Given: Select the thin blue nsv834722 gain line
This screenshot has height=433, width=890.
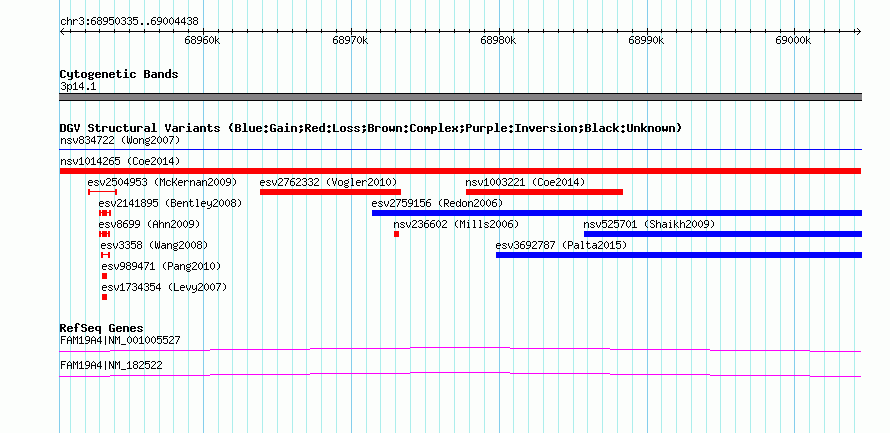Looking at the screenshot, I should (x=461, y=150).
